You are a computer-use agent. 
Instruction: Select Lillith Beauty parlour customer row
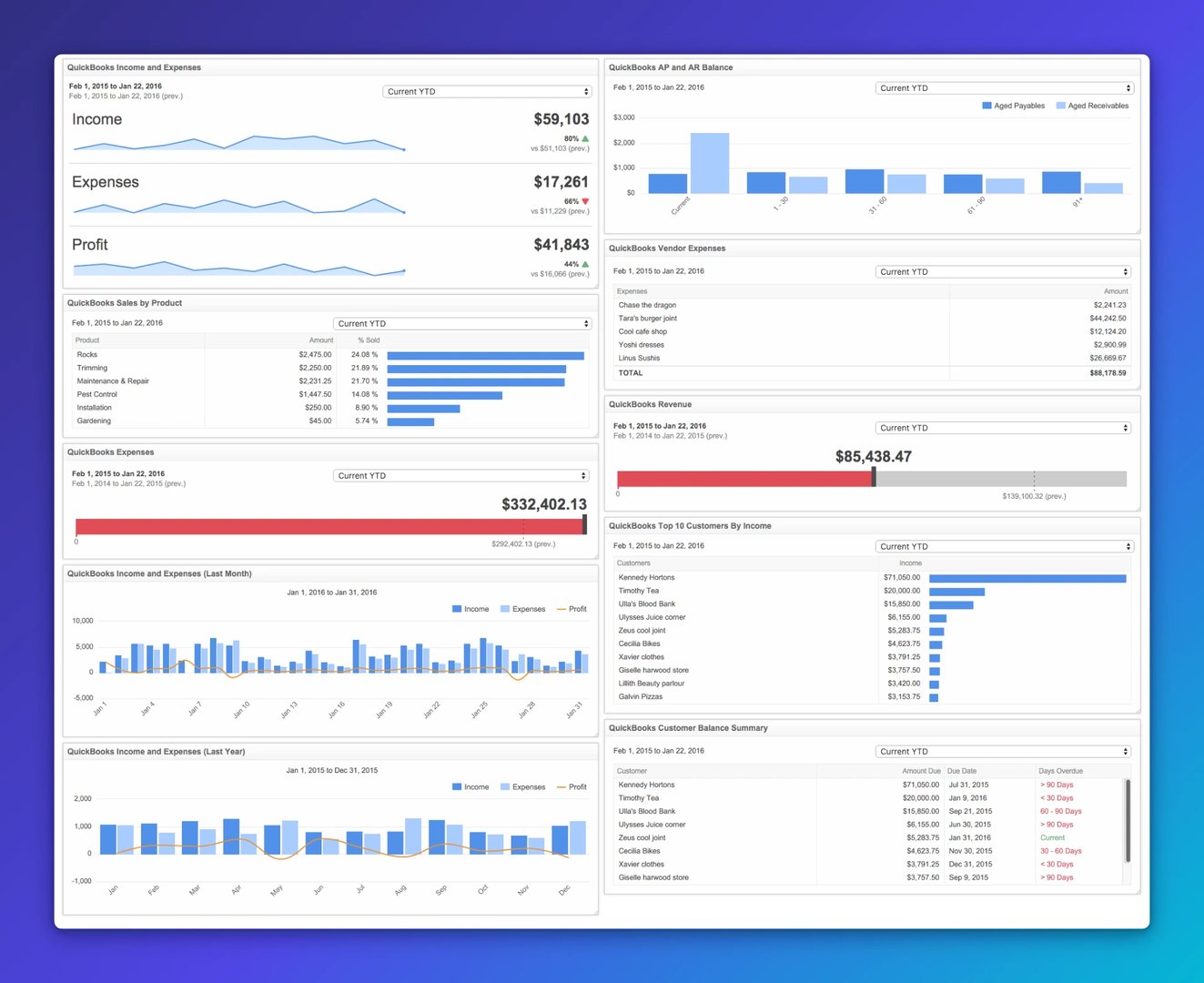872,684
